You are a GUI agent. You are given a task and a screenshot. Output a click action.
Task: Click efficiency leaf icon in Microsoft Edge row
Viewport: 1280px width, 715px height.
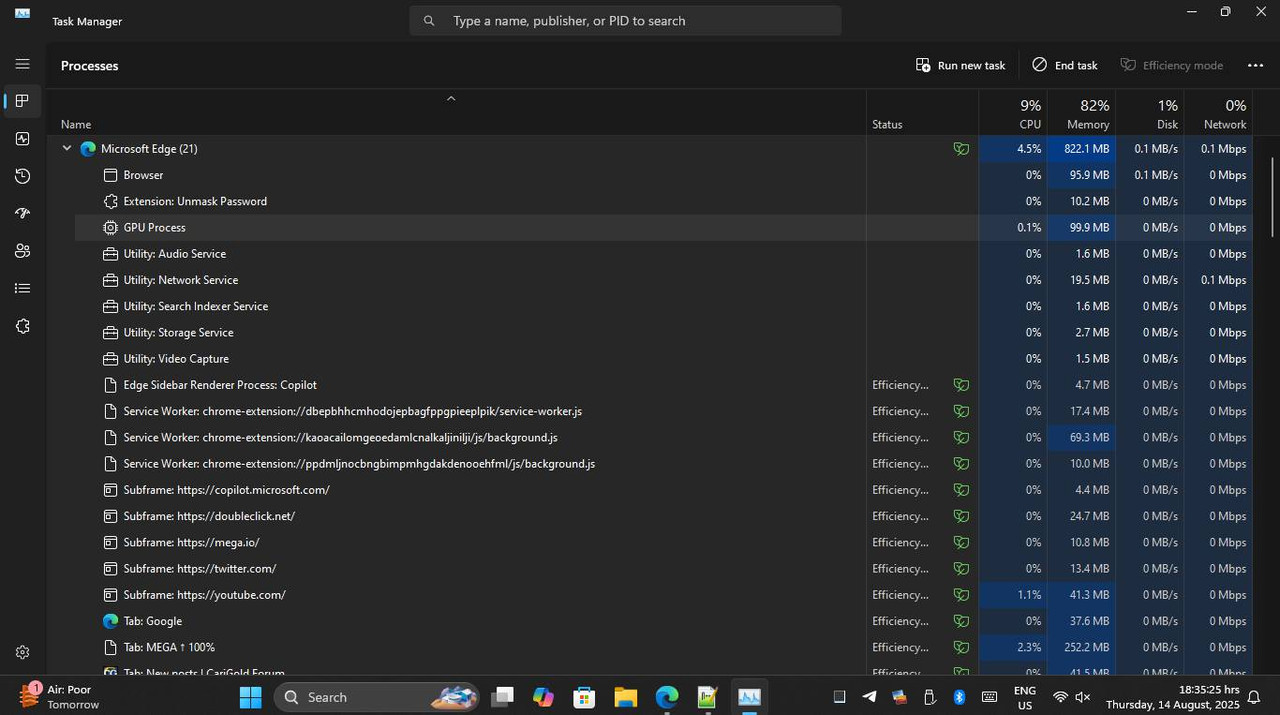[961, 149]
